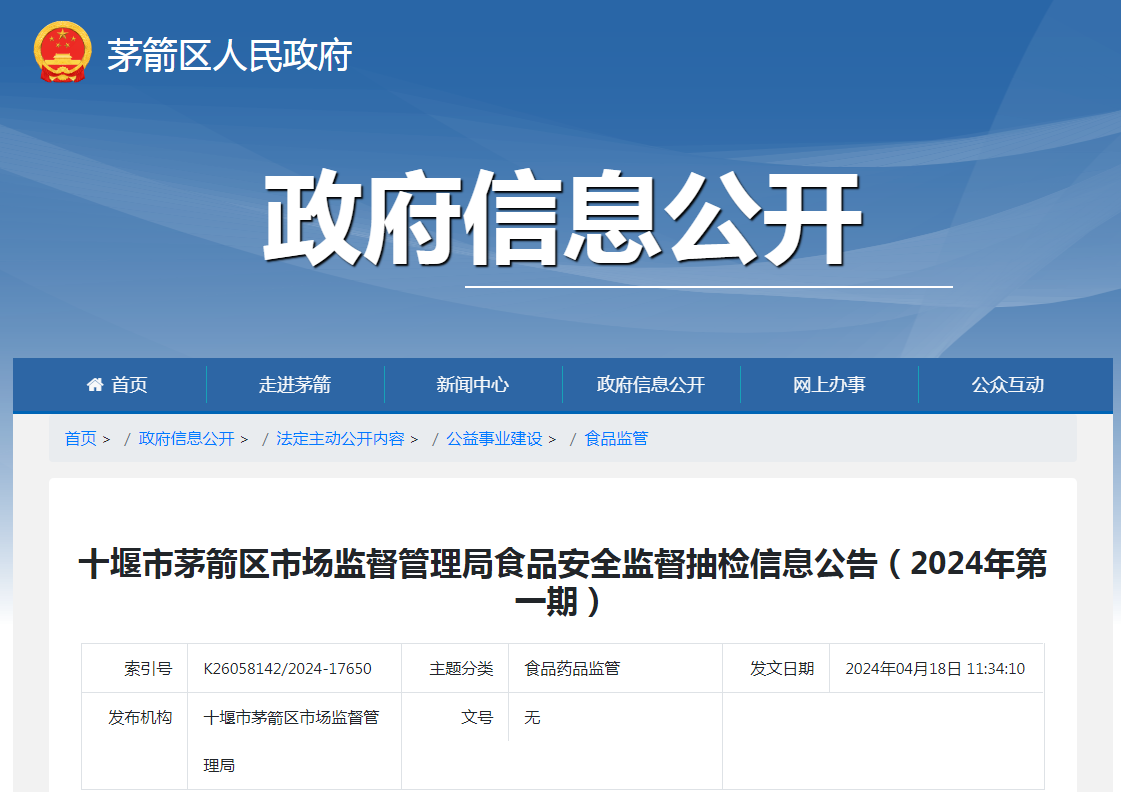The width and height of the screenshot is (1121, 792).
Task: Click the 公益事业建设 breadcrumb link
Action: tap(495, 438)
